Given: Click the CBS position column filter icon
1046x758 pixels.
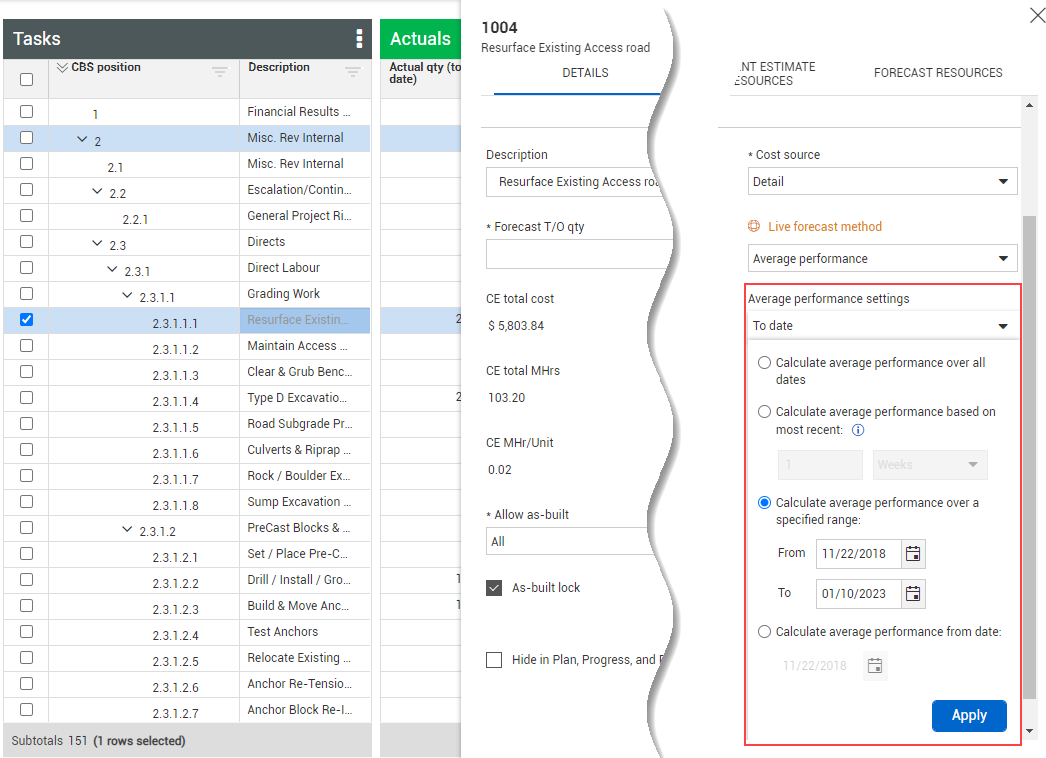Looking at the screenshot, I should [x=220, y=72].
